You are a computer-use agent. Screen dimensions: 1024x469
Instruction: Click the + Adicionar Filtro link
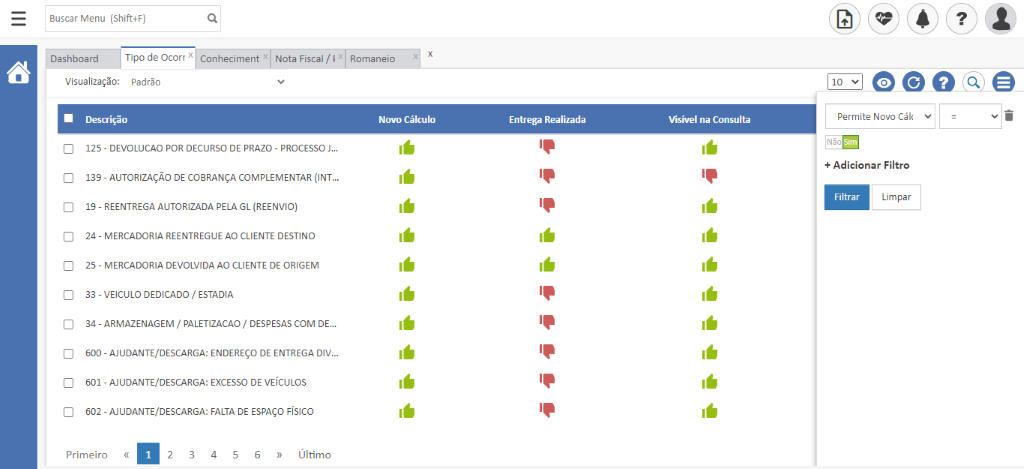pos(866,165)
